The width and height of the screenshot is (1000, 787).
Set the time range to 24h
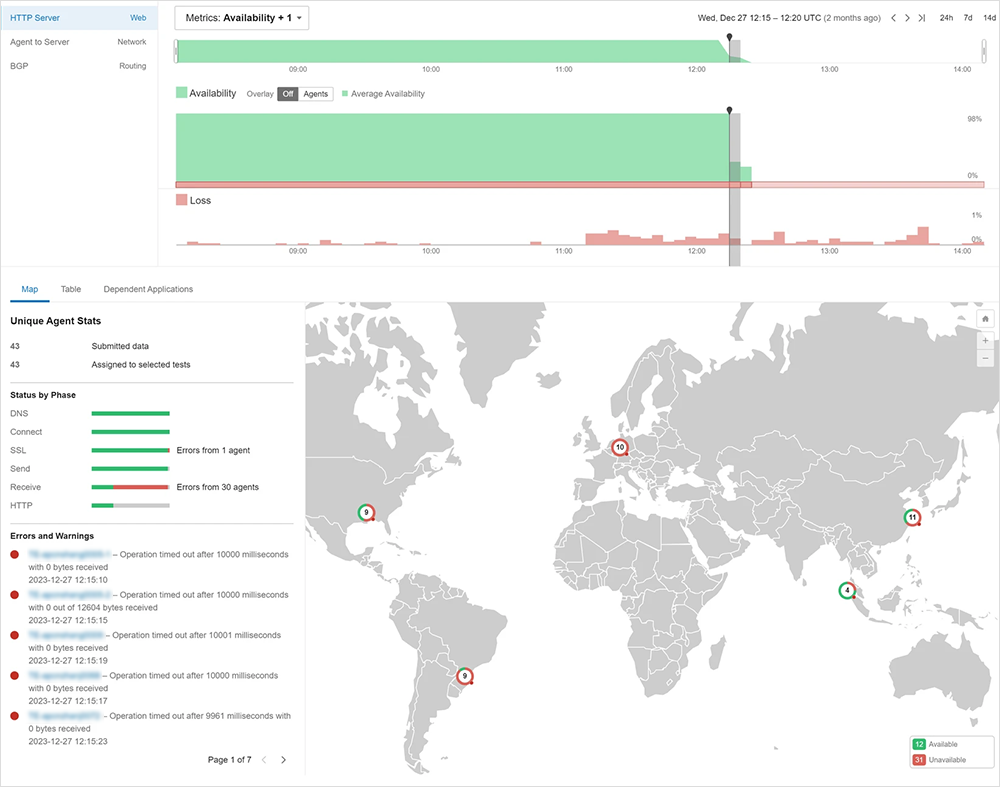[946, 18]
